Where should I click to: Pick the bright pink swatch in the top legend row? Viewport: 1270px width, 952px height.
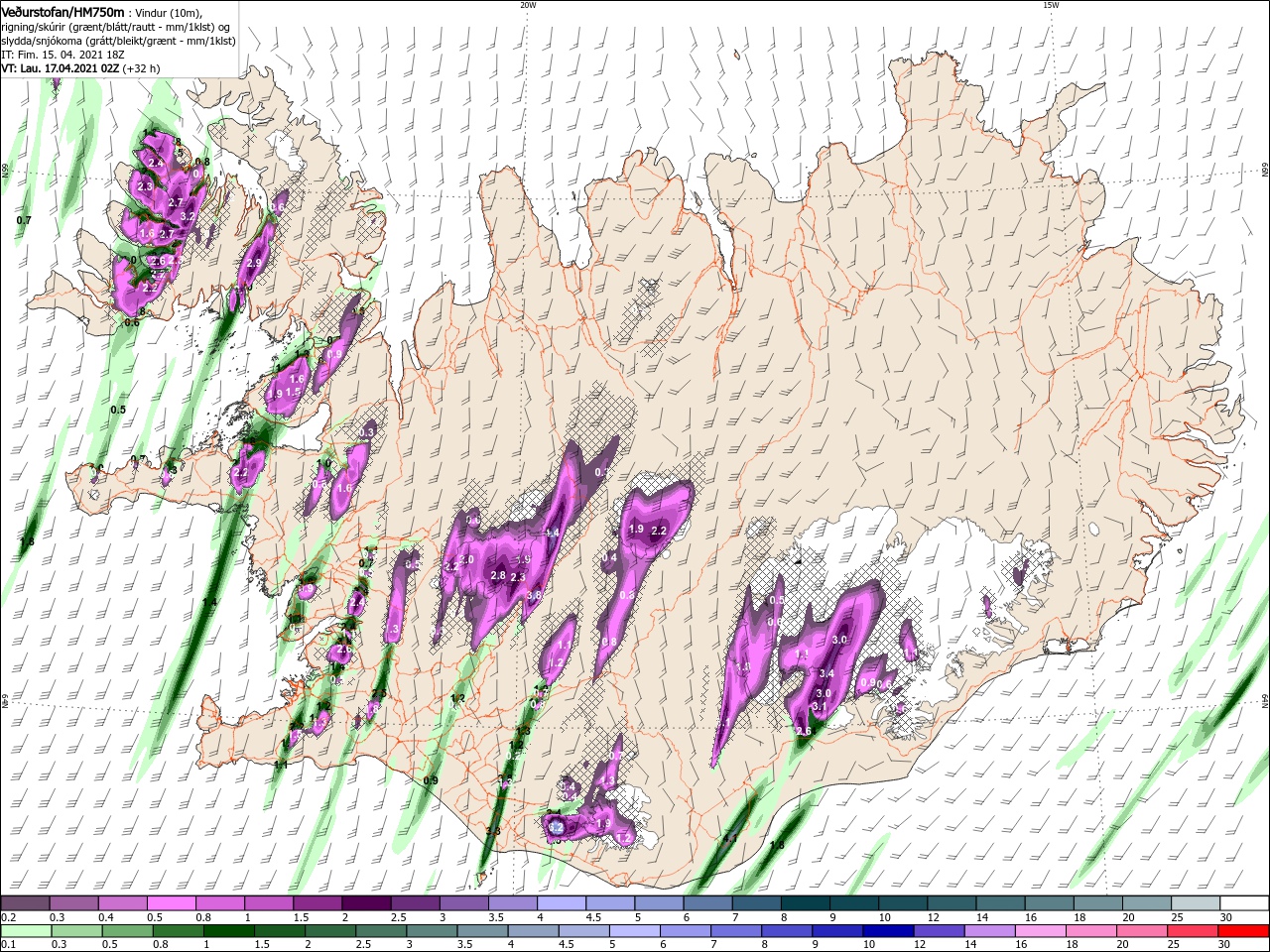tap(171, 904)
